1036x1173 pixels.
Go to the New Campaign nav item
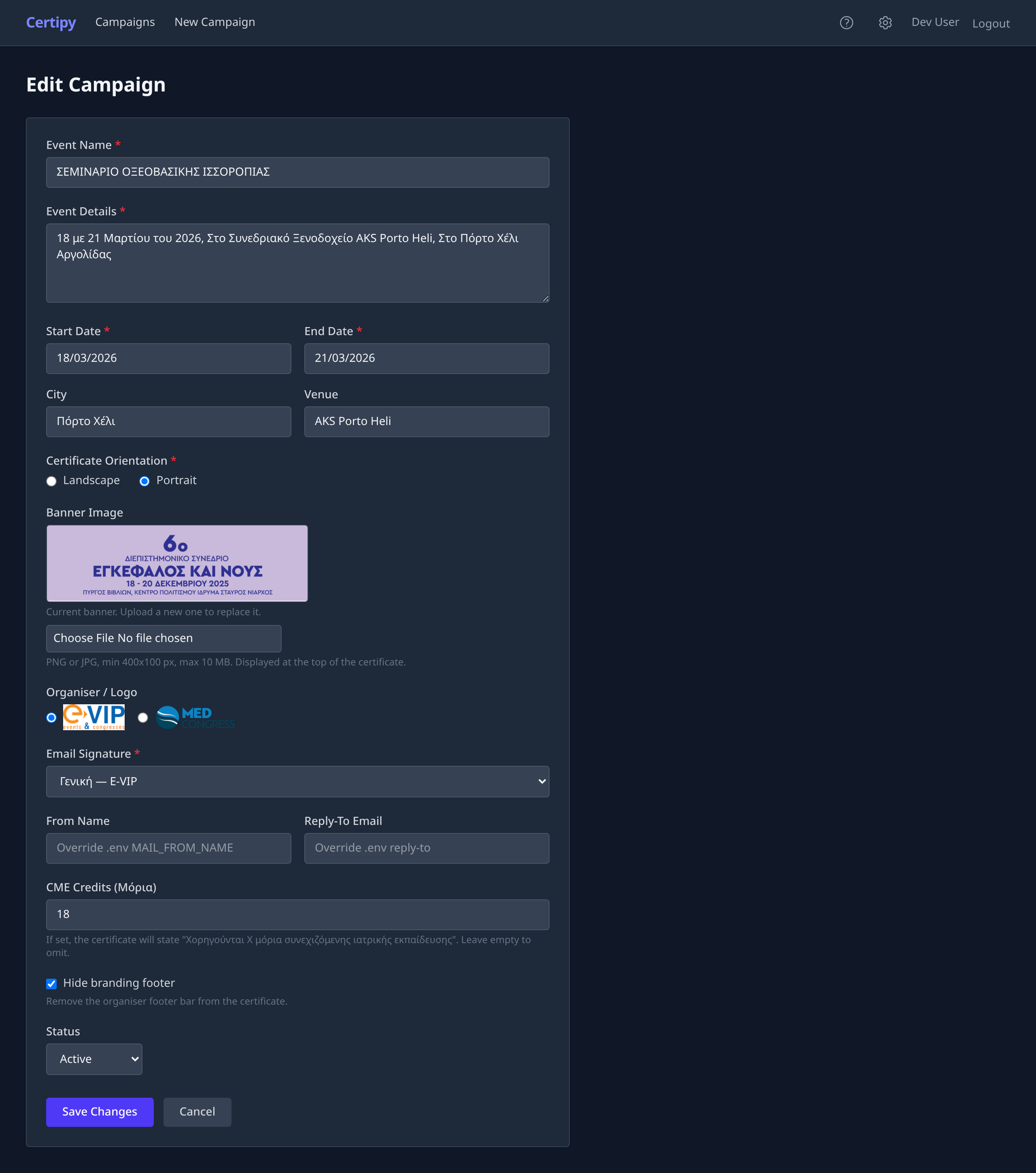[x=214, y=22]
